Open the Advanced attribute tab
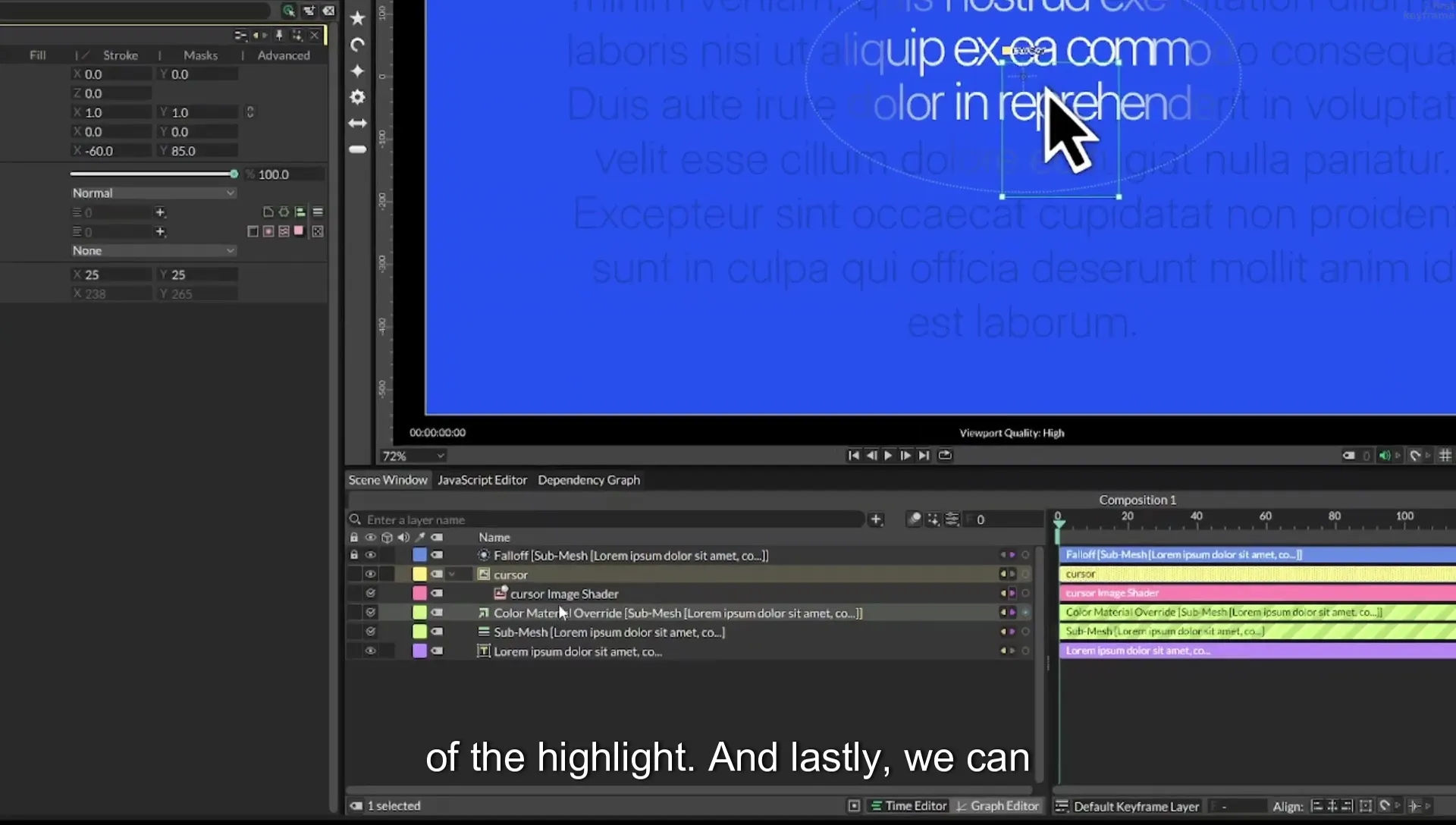The height and width of the screenshot is (825, 1456). click(284, 55)
